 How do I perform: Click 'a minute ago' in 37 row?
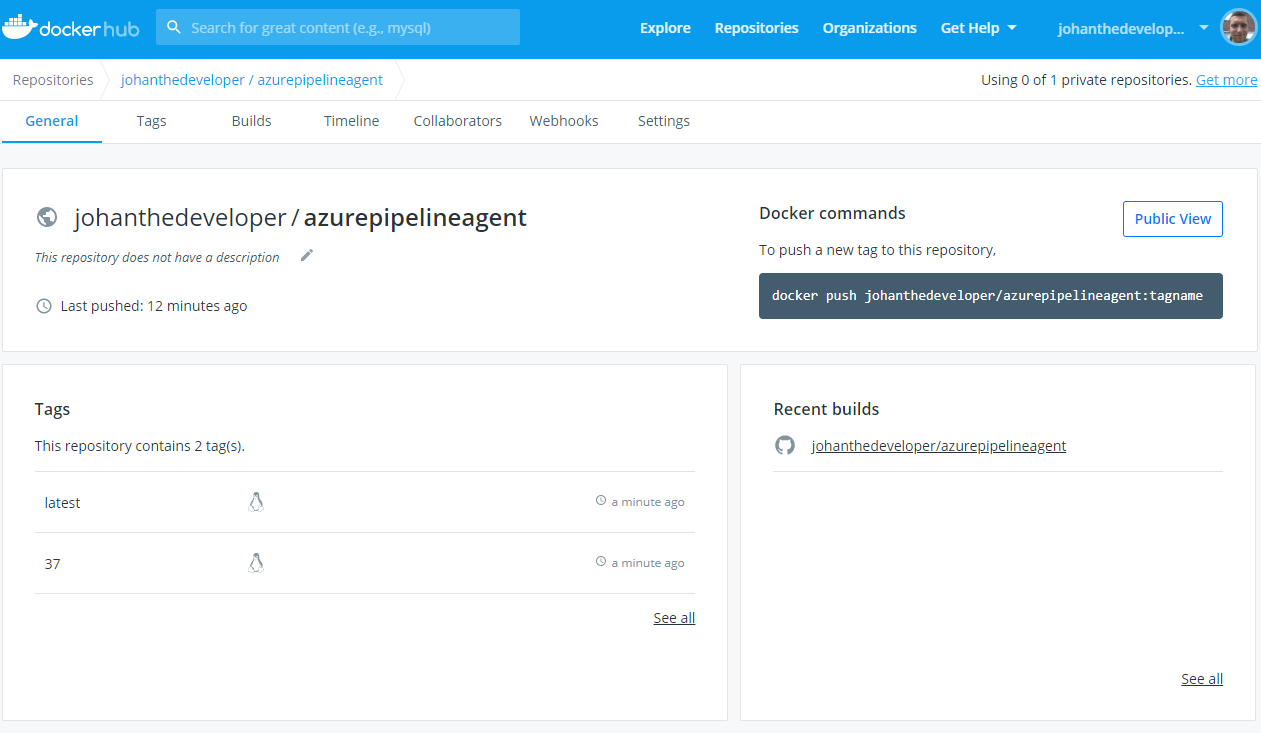click(x=648, y=563)
